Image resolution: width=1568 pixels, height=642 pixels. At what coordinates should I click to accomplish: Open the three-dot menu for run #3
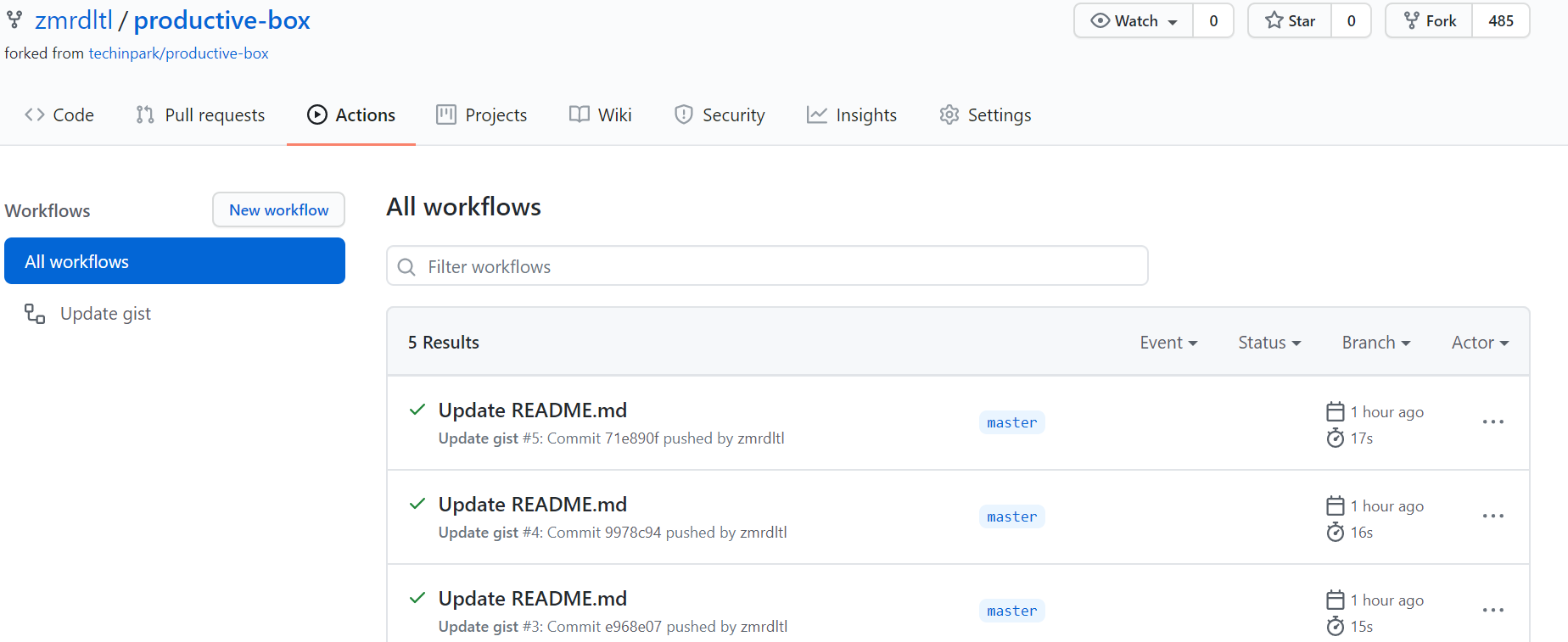(x=1493, y=610)
